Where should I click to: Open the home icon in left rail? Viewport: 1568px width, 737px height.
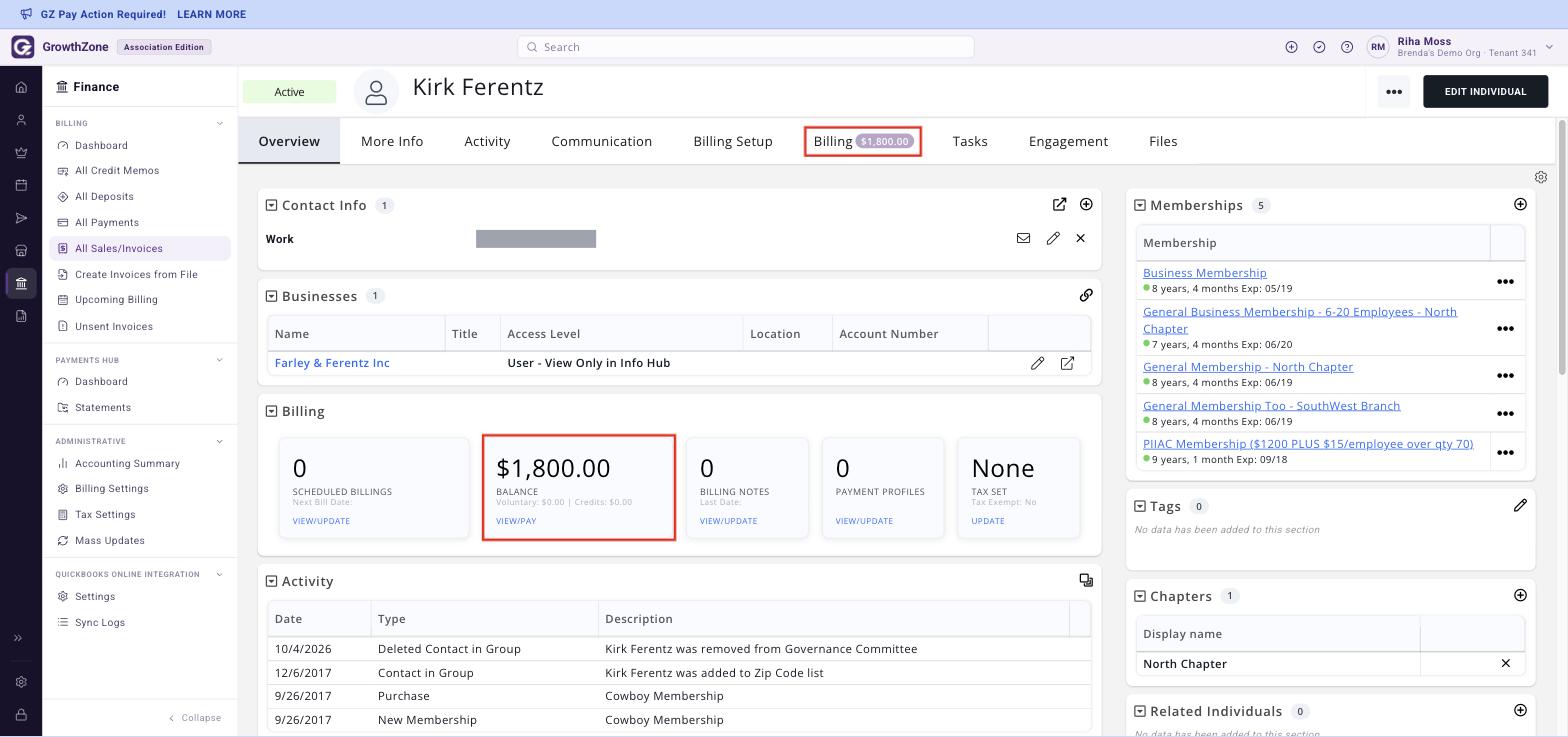[21, 87]
